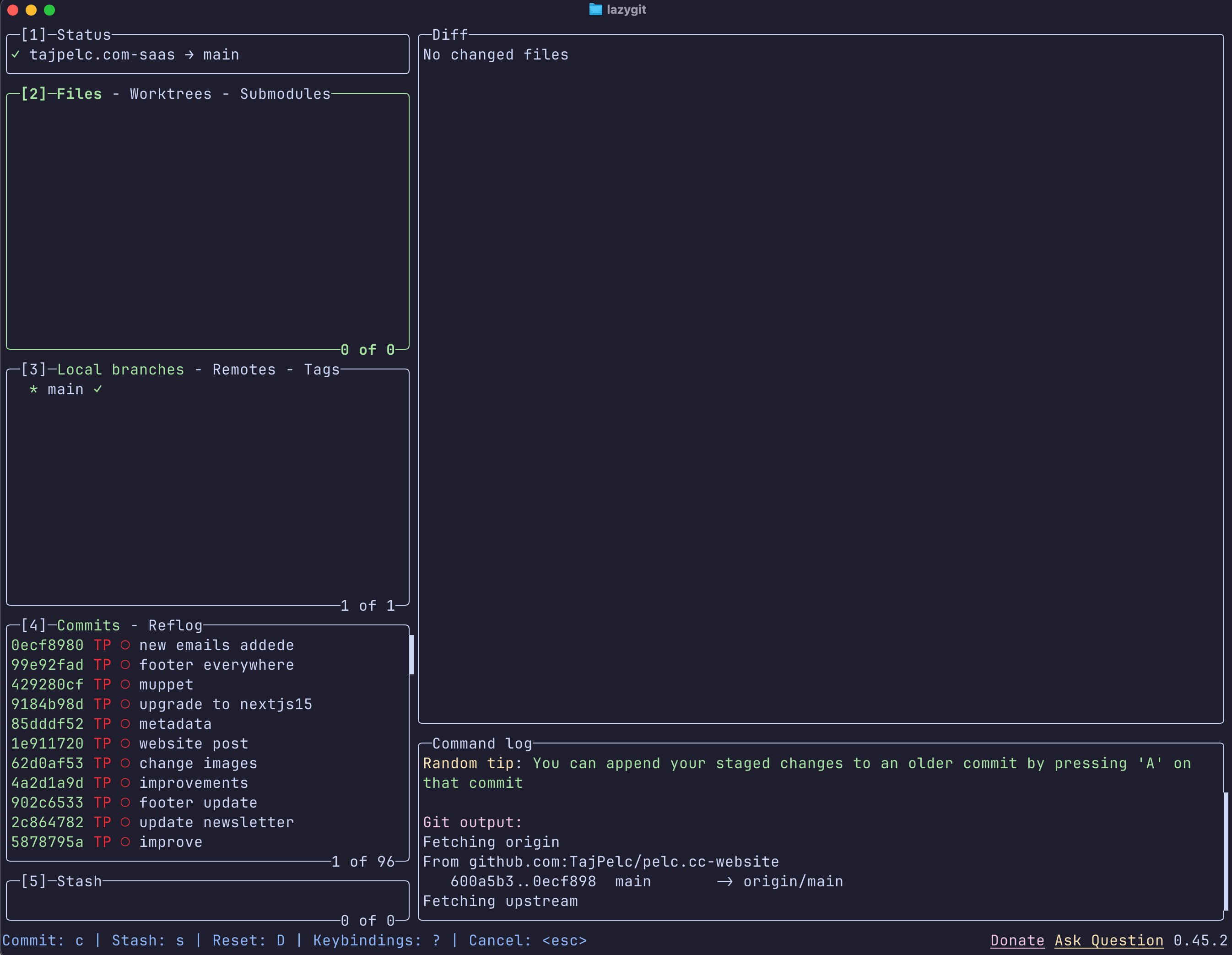Screen dimensions: 1232x955
Task: Open the Ask Question link
Action: click(x=1109, y=940)
